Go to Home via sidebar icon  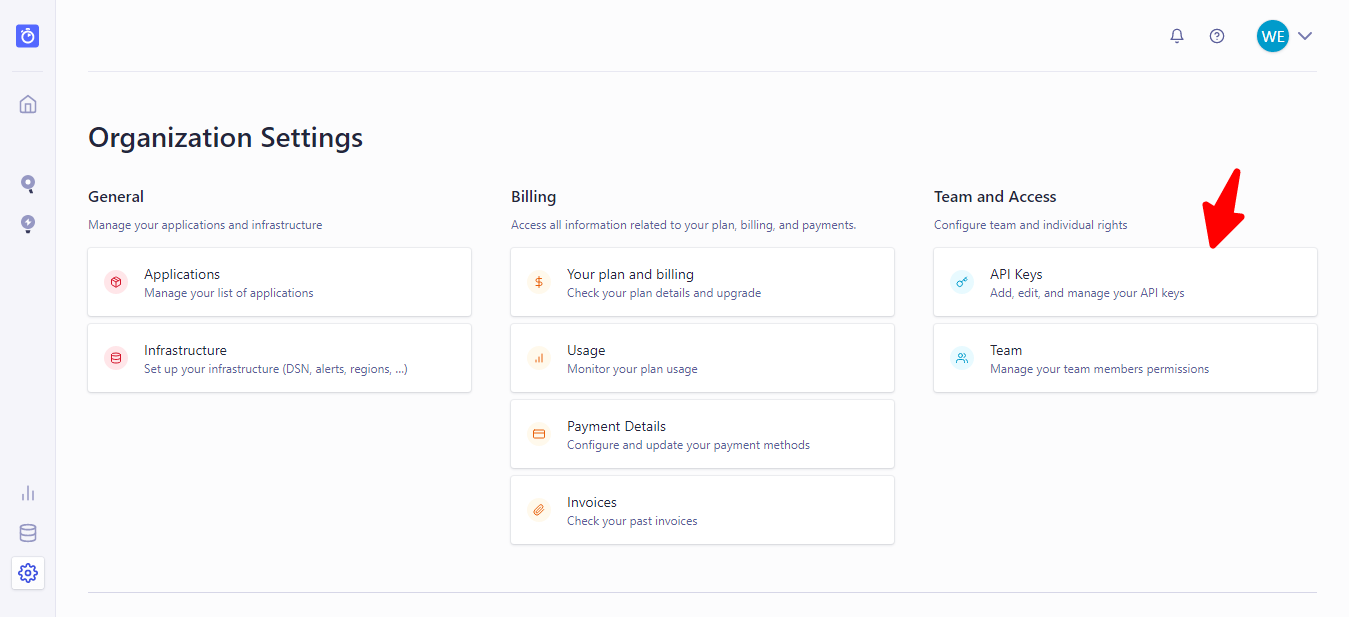click(x=28, y=104)
